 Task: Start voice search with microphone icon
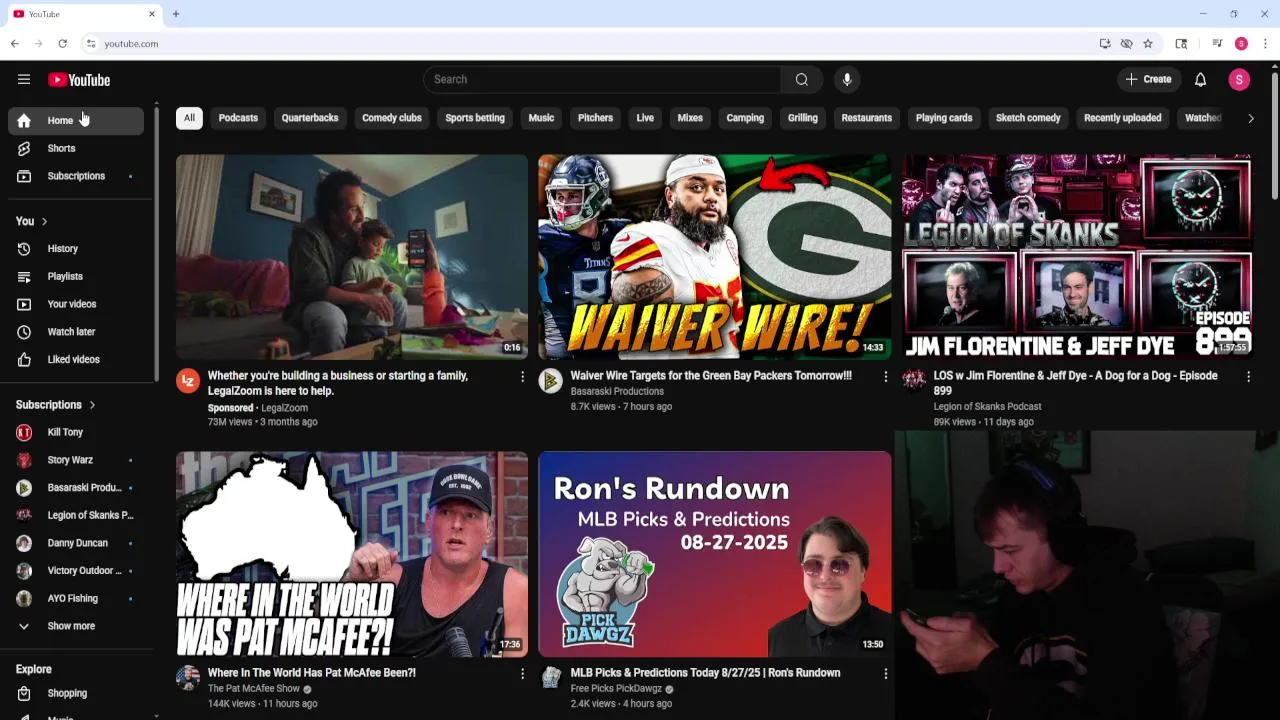tap(847, 80)
